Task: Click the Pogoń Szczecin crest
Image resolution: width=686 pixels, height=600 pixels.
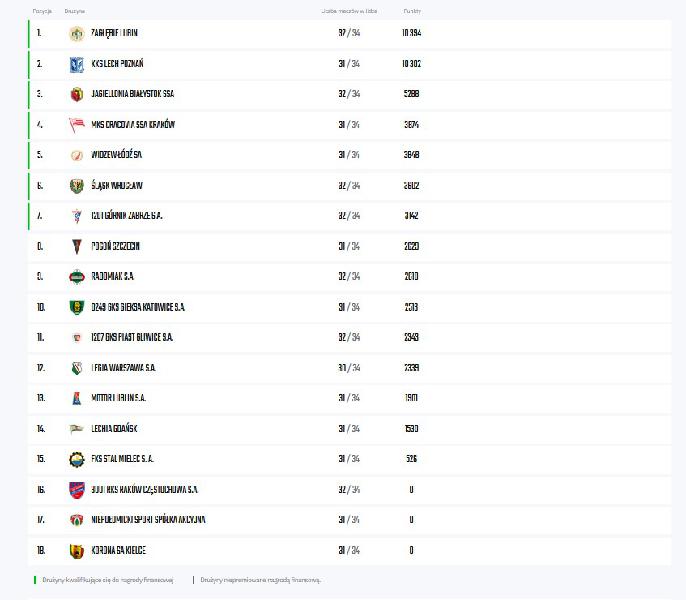Action: point(76,246)
